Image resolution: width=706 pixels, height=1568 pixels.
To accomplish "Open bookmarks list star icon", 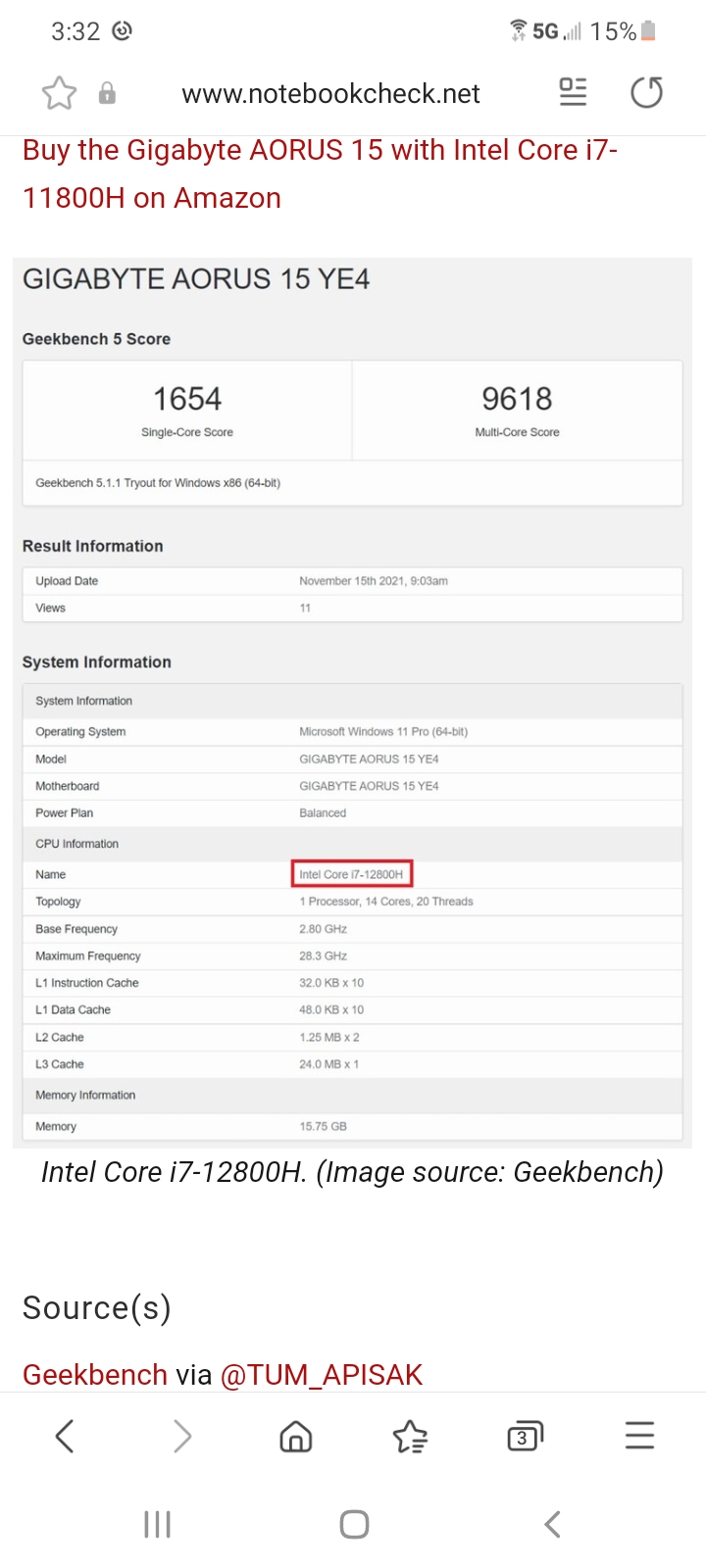I will pos(410,1437).
